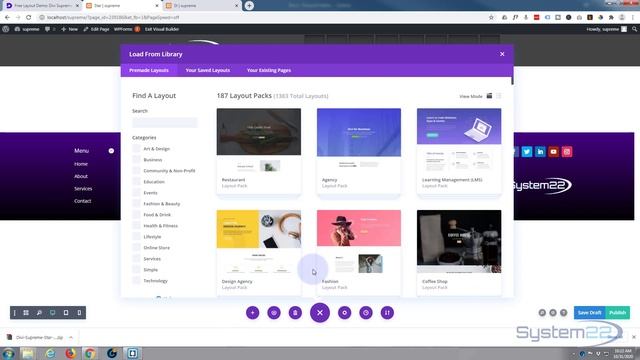
Task: Click the LinkedIn social icon
Action: click(x=540, y=152)
